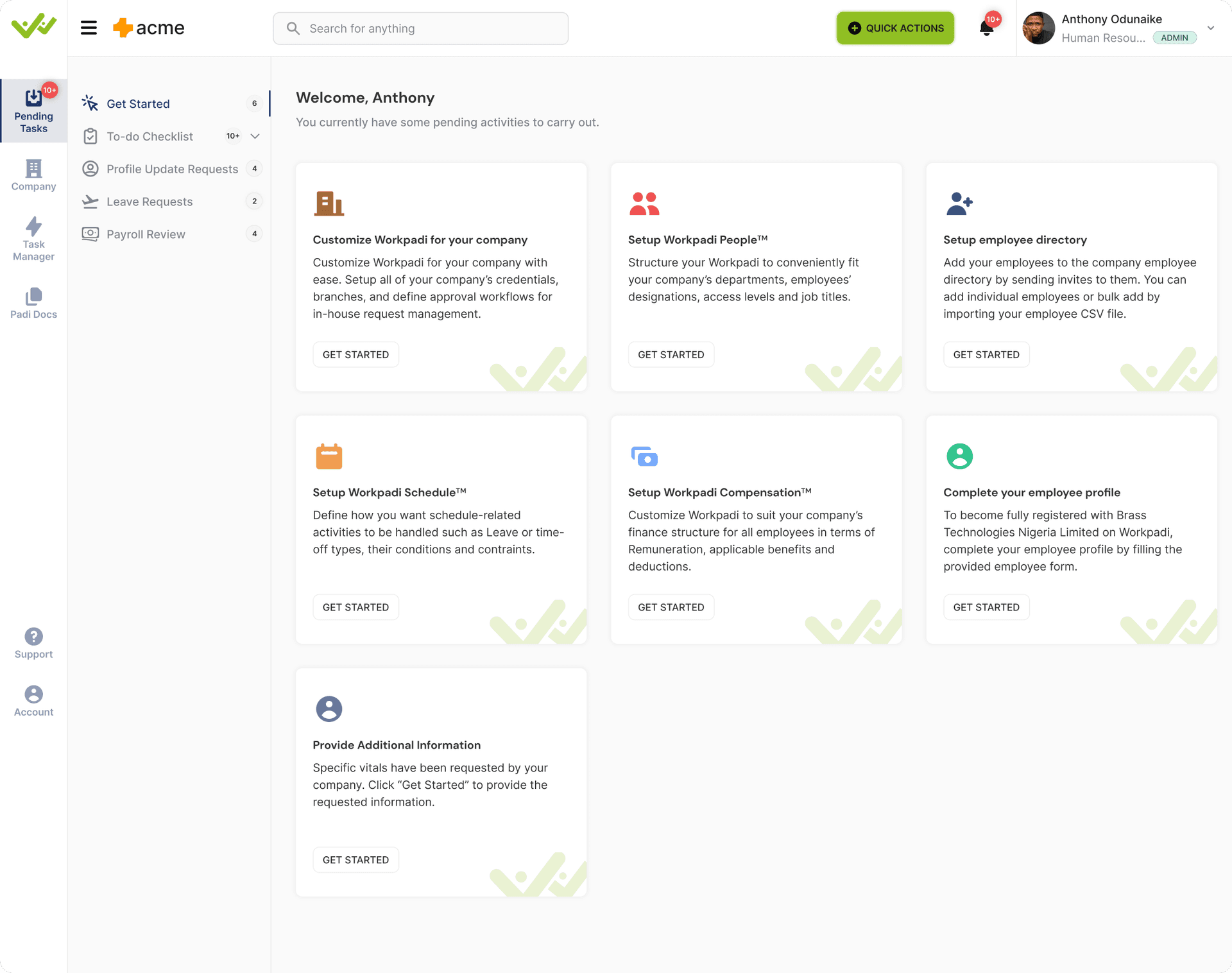This screenshot has width=1232, height=973.
Task: Get started completing your employee profile
Action: (x=986, y=607)
